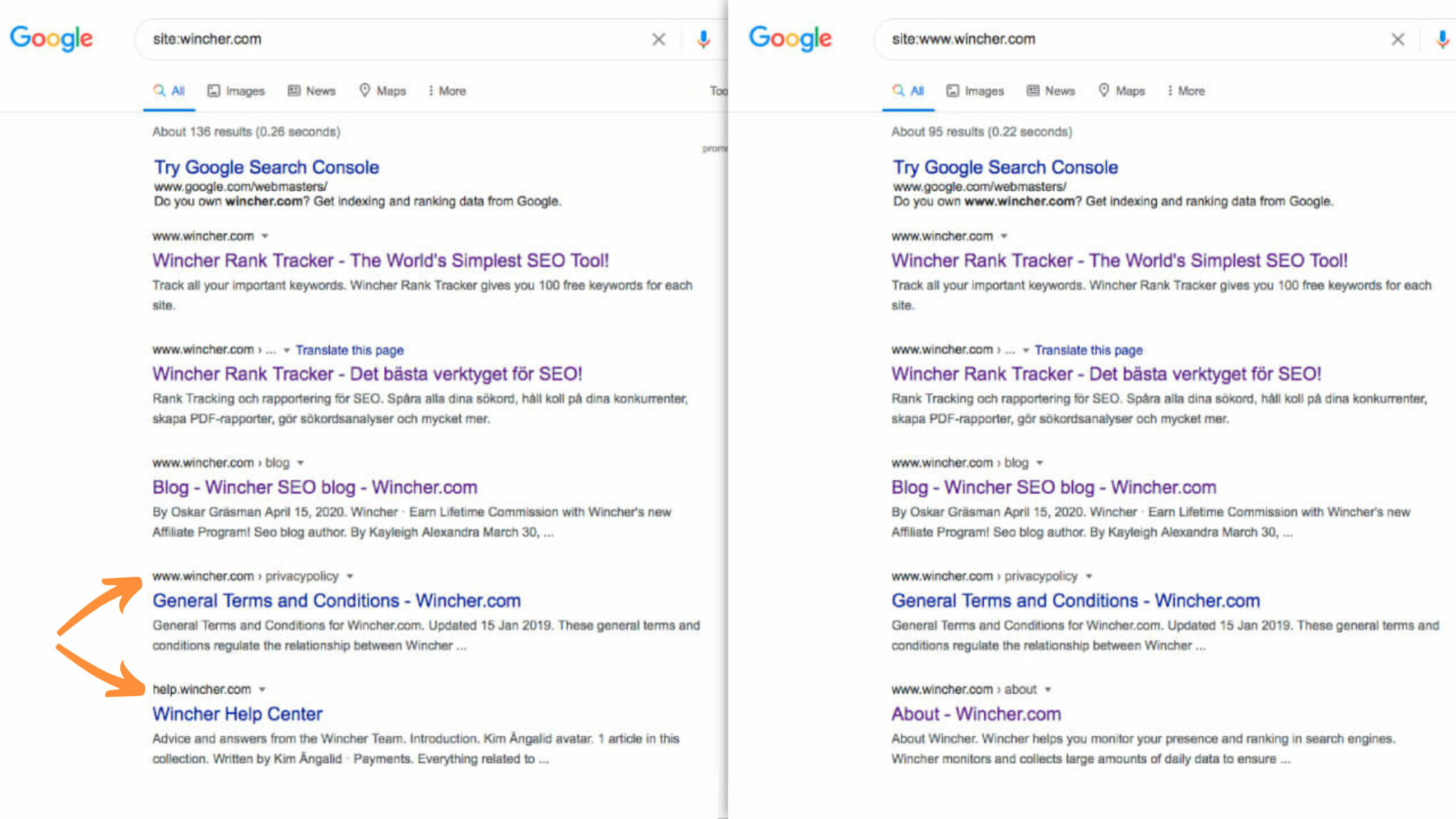
Task: Open the Wincher Help Center result
Action: click(x=237, y=714)
